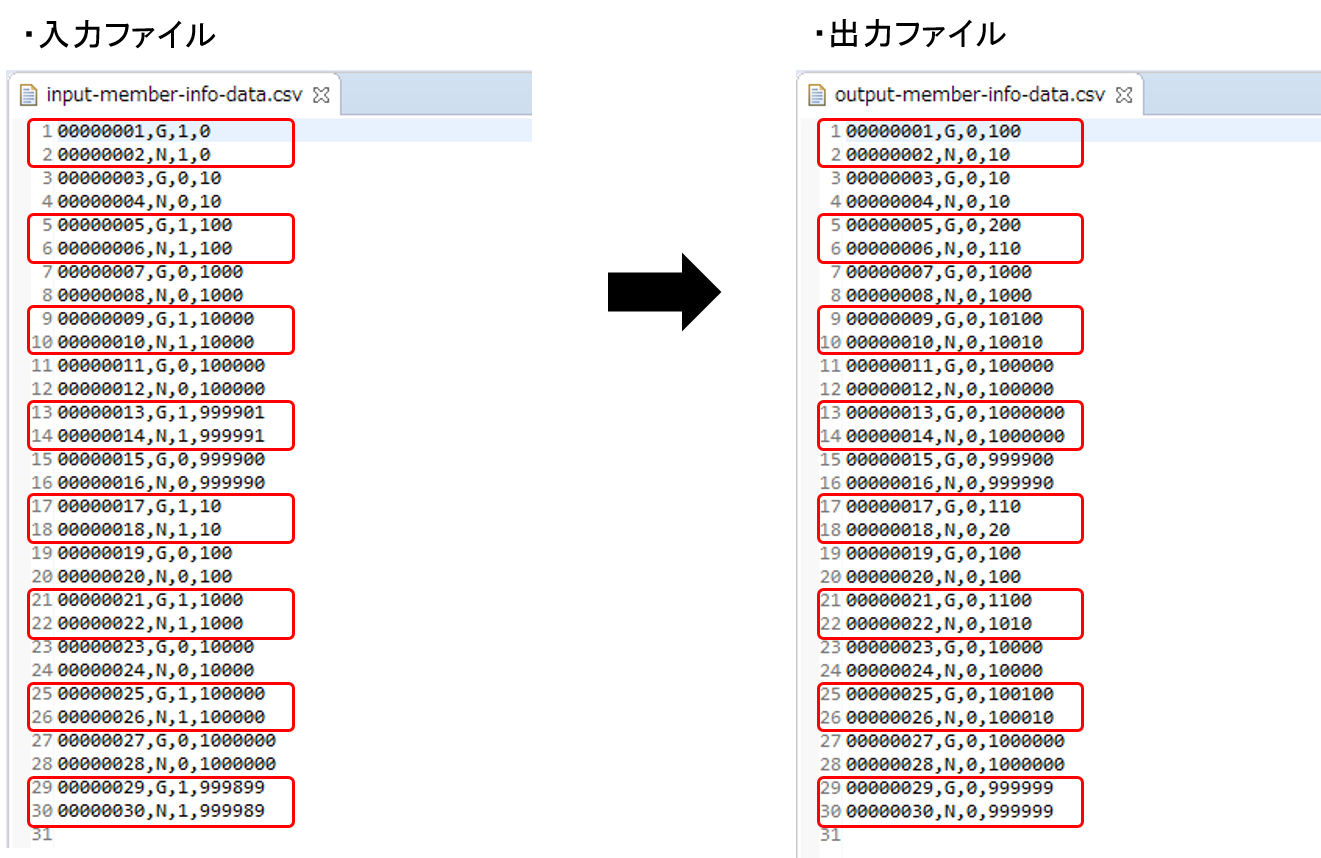Close the output-member-info-data.csv tab
The width and height of the screenshot is (1321, 858).
click(x=1123, y=94)
